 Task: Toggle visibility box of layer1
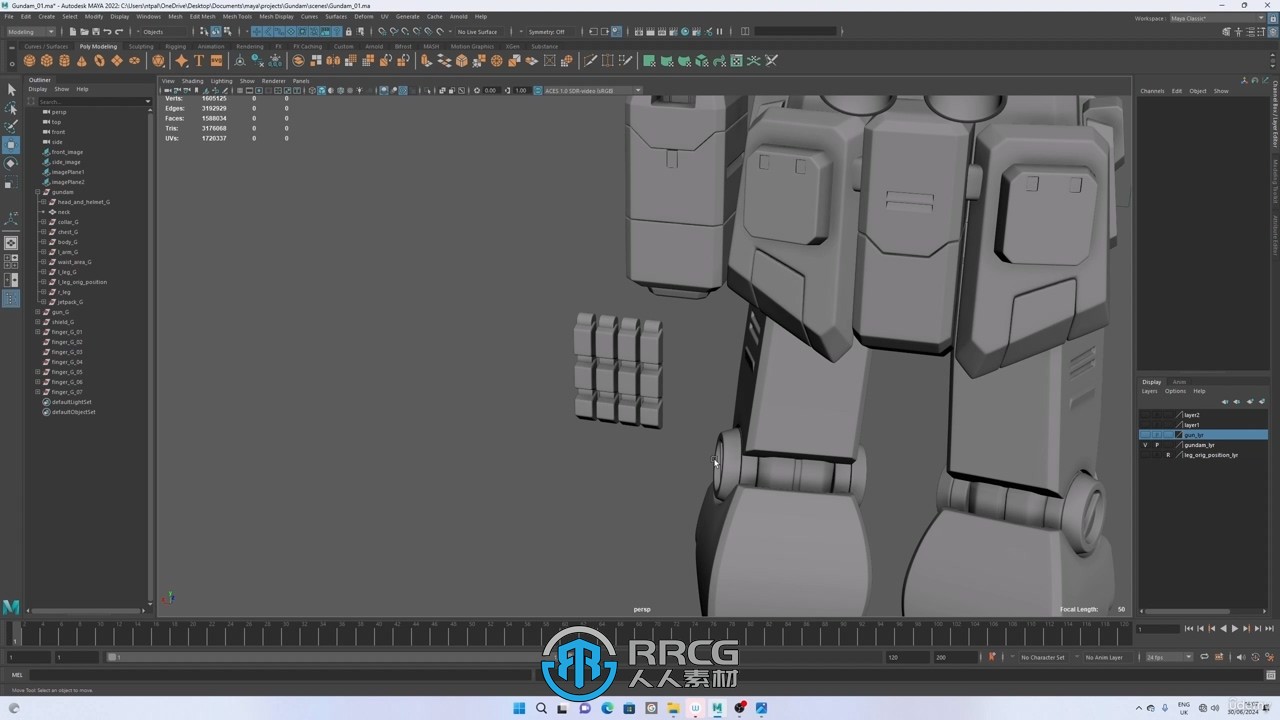coord(1146,425)
